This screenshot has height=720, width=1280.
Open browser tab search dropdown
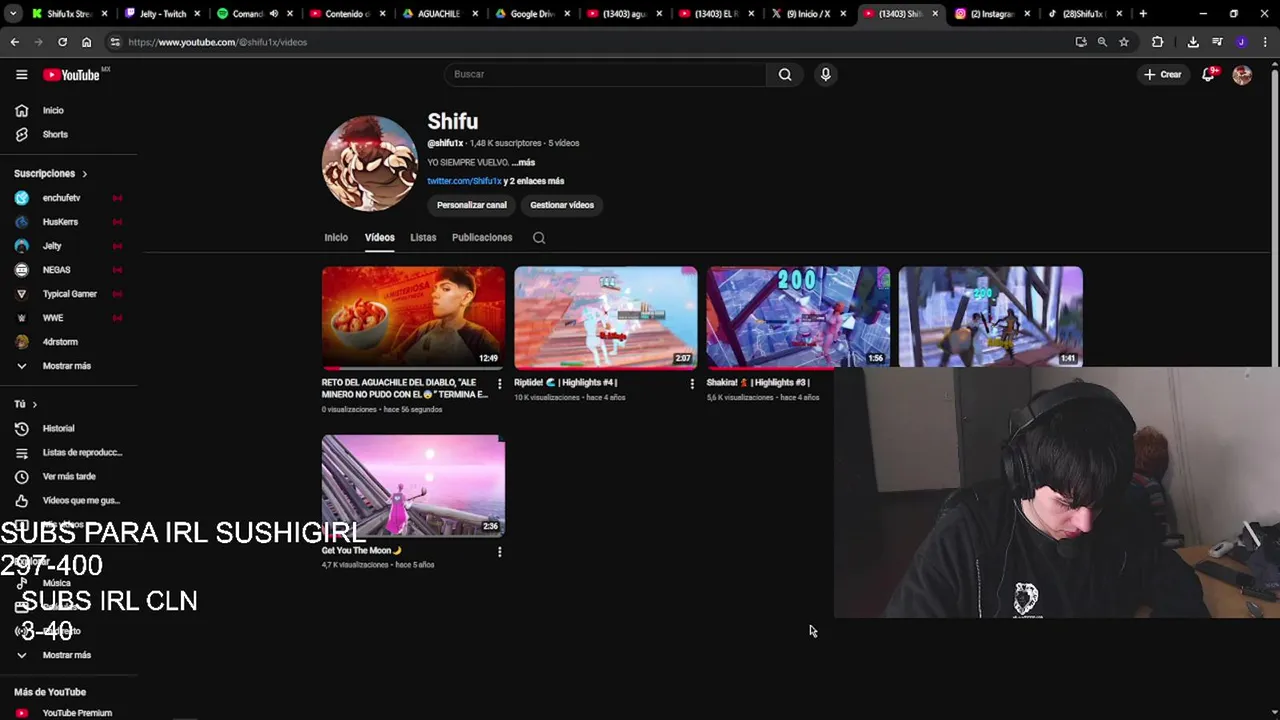tap(12, 14)
